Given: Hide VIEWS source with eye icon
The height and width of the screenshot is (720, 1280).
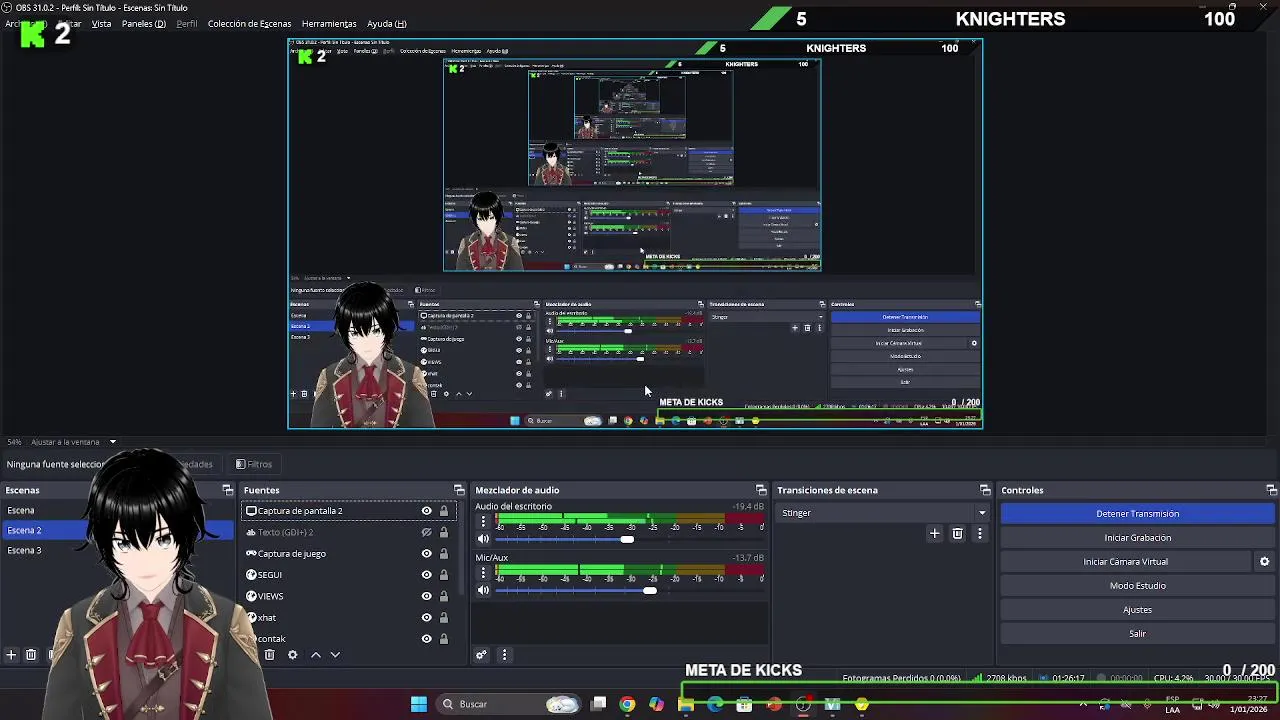Looking at the screenshot, I should [426, 596].
